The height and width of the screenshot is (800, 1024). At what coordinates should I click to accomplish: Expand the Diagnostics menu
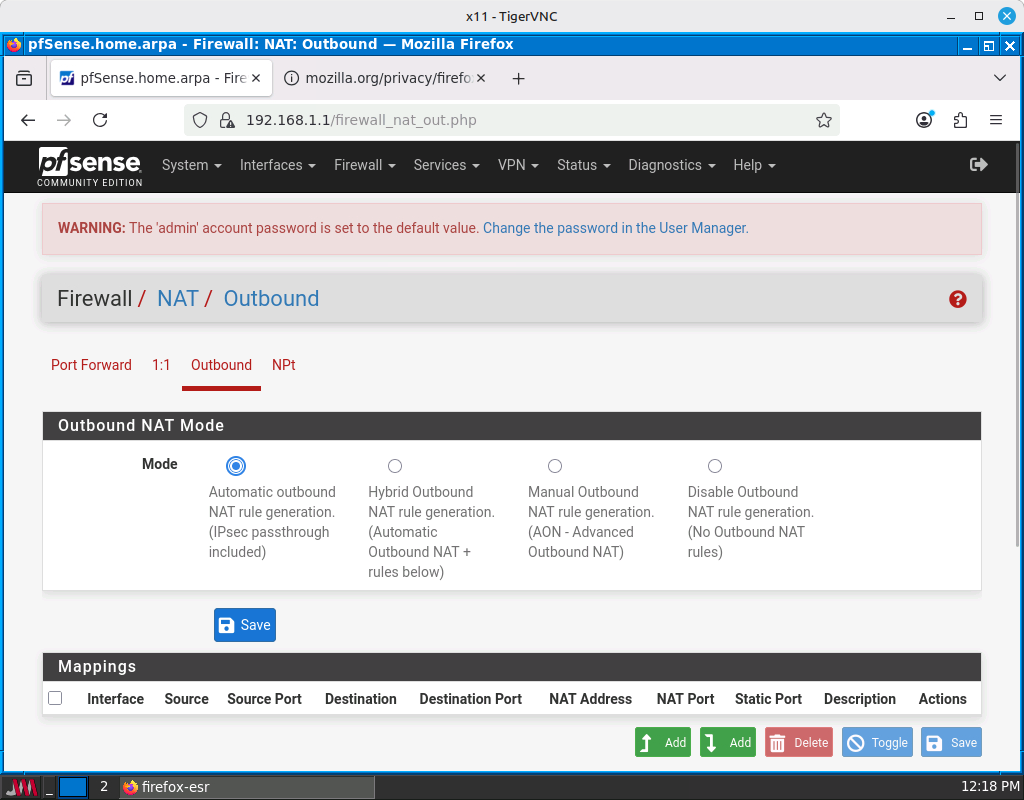coord(665,165)
